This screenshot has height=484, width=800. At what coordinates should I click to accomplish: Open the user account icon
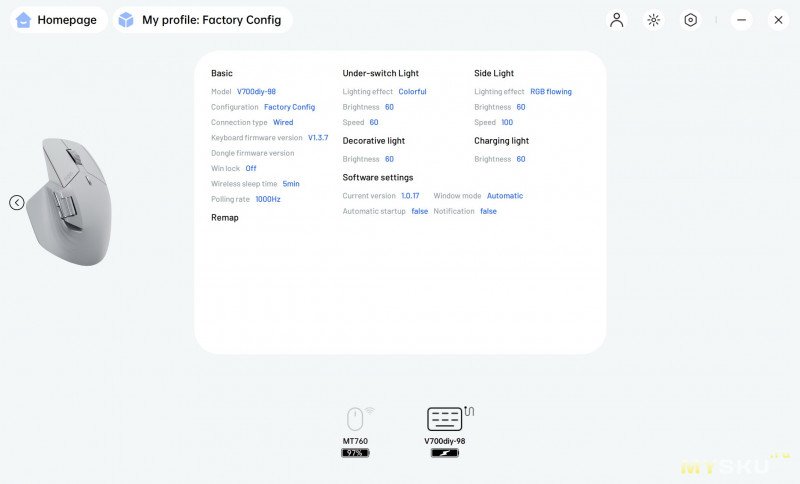616,20
